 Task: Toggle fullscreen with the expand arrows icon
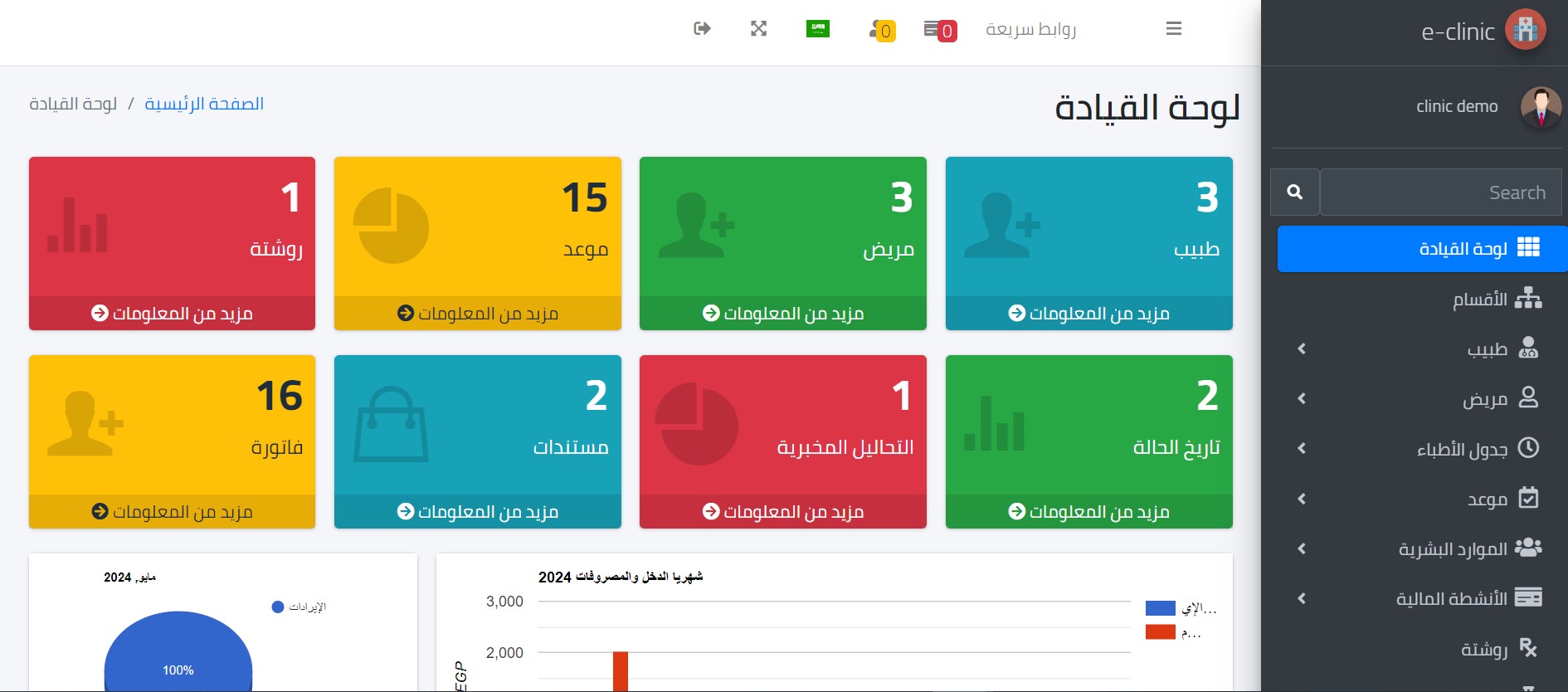pos(758,29)
